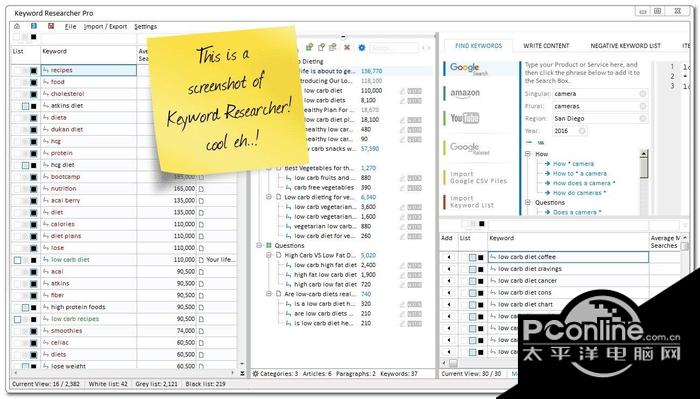
Task: Click the red save disk icon
Action: coord(51,26)
